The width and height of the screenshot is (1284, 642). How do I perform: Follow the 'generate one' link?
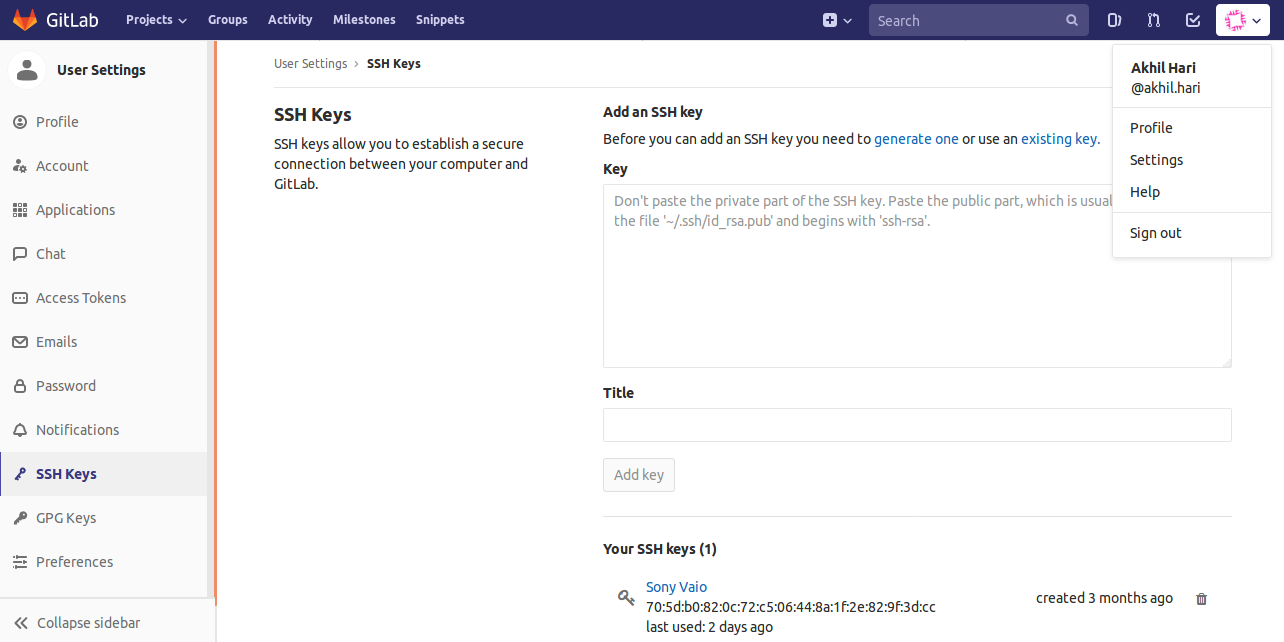(x=916, y=139)
